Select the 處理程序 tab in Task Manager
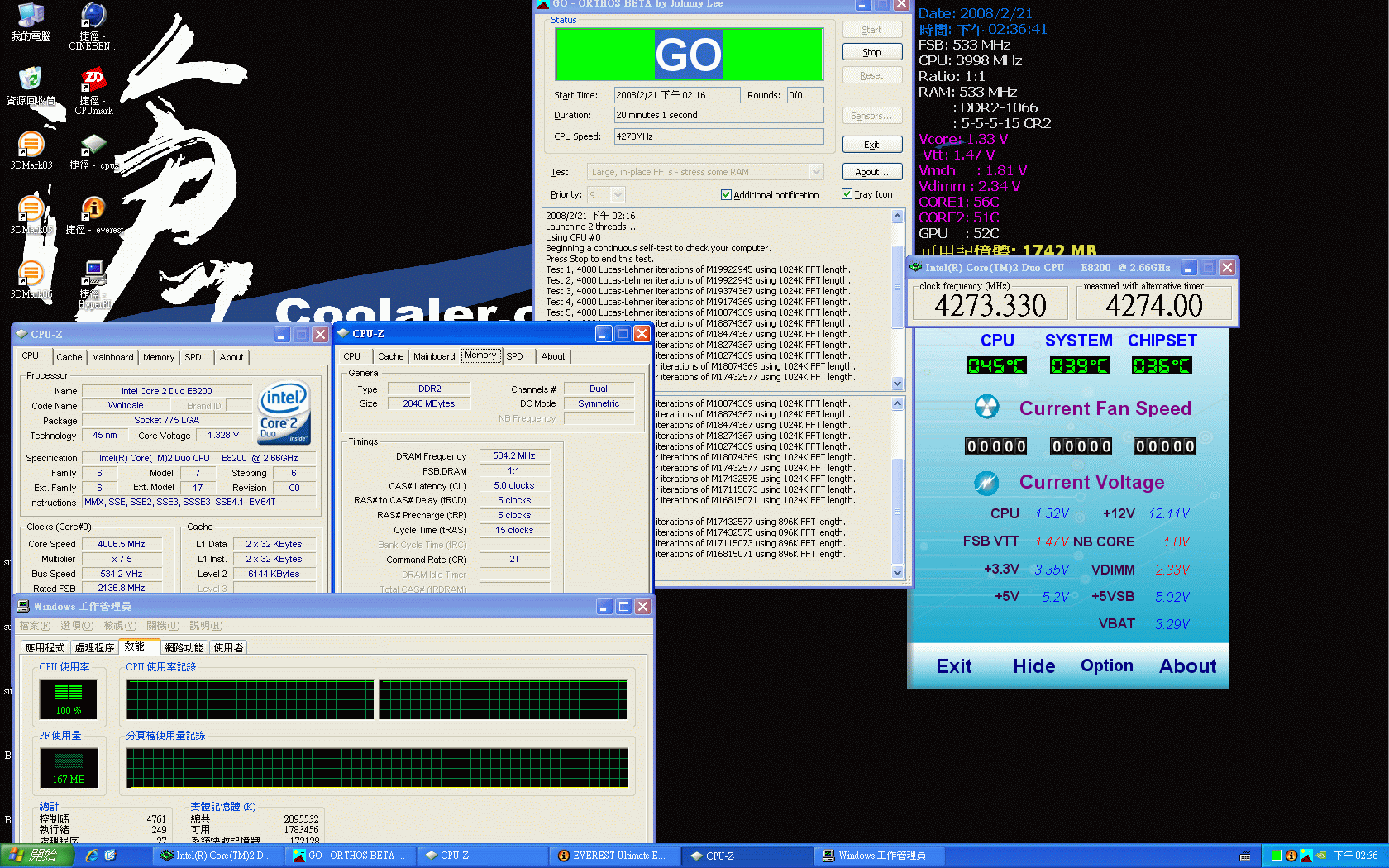Screen dimensions: 1389x868 tap(94, 647)
